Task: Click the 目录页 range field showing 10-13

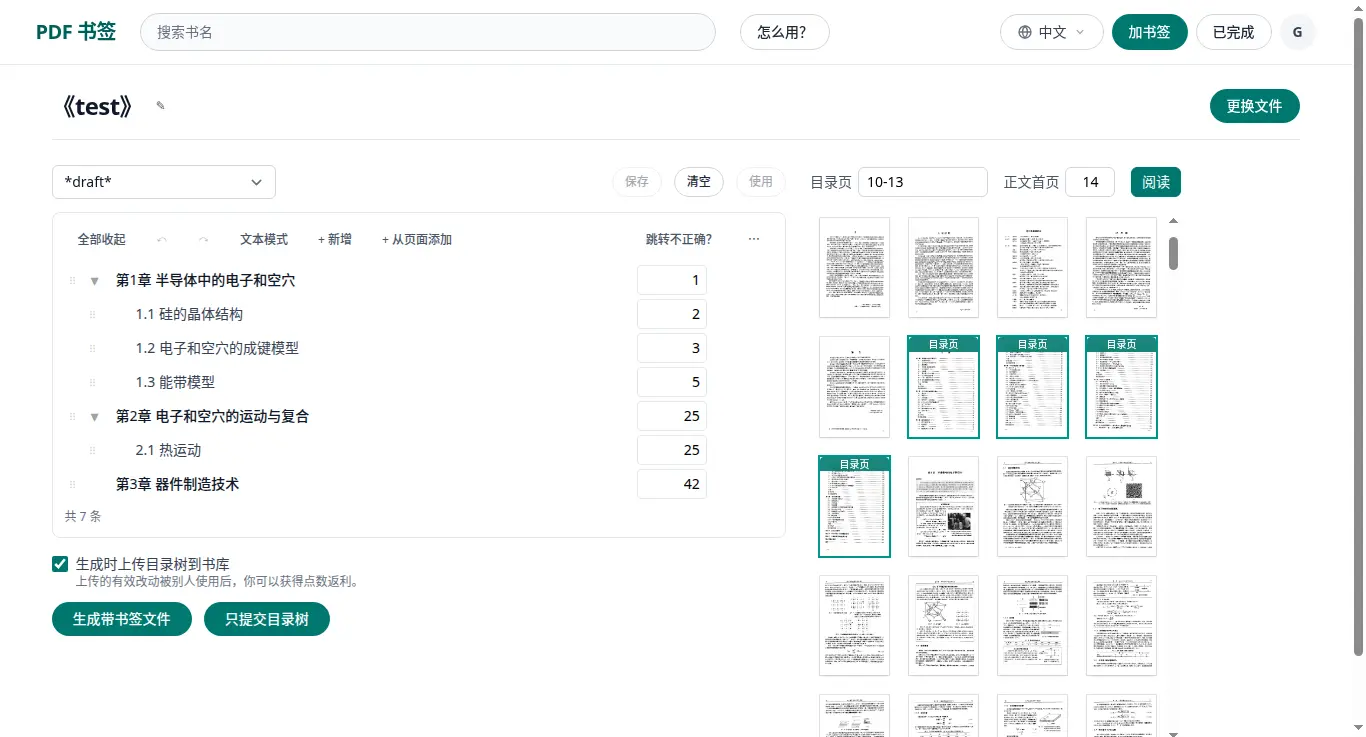Action: point(923,182)
